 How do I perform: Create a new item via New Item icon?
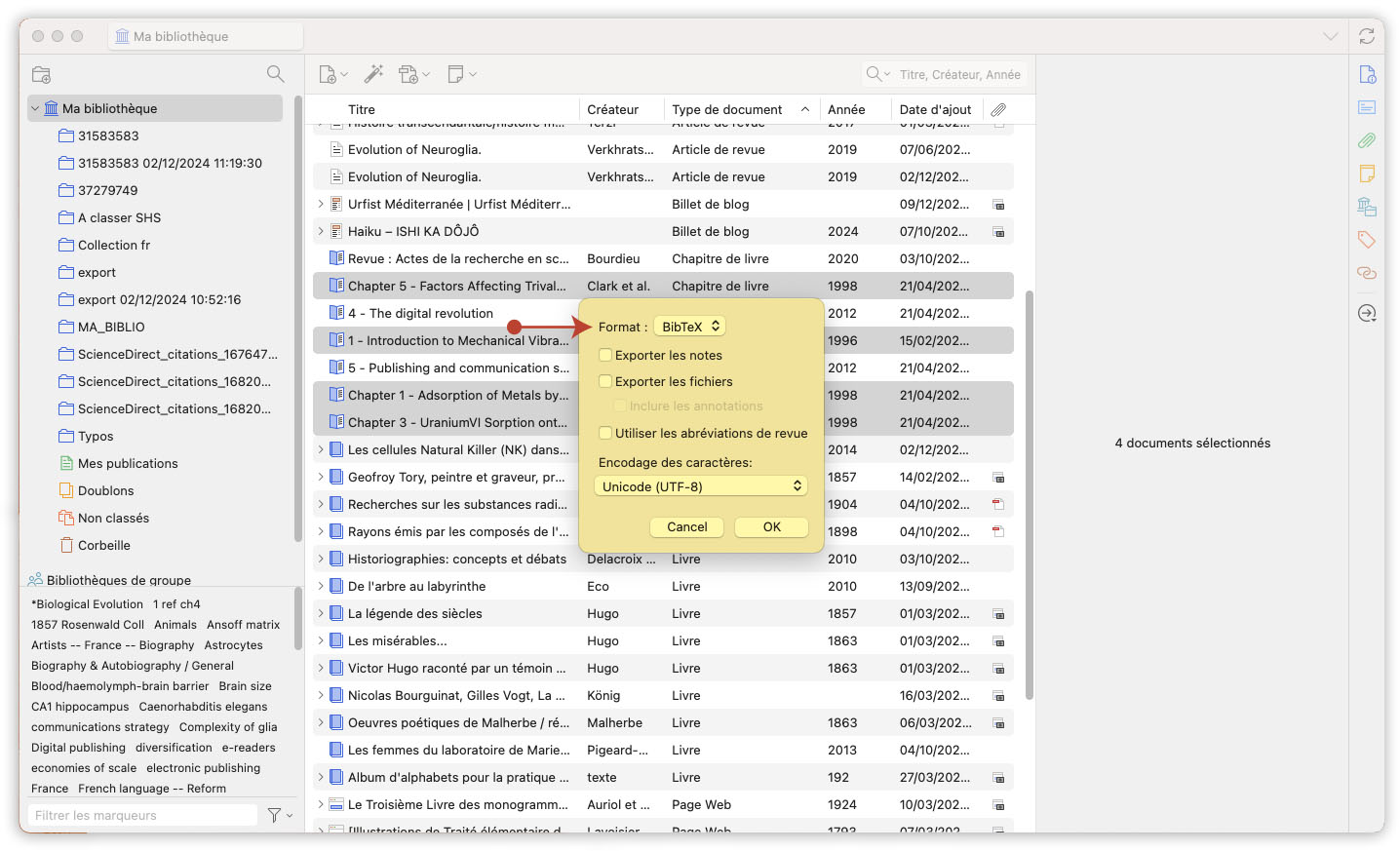tap(329, 73)
